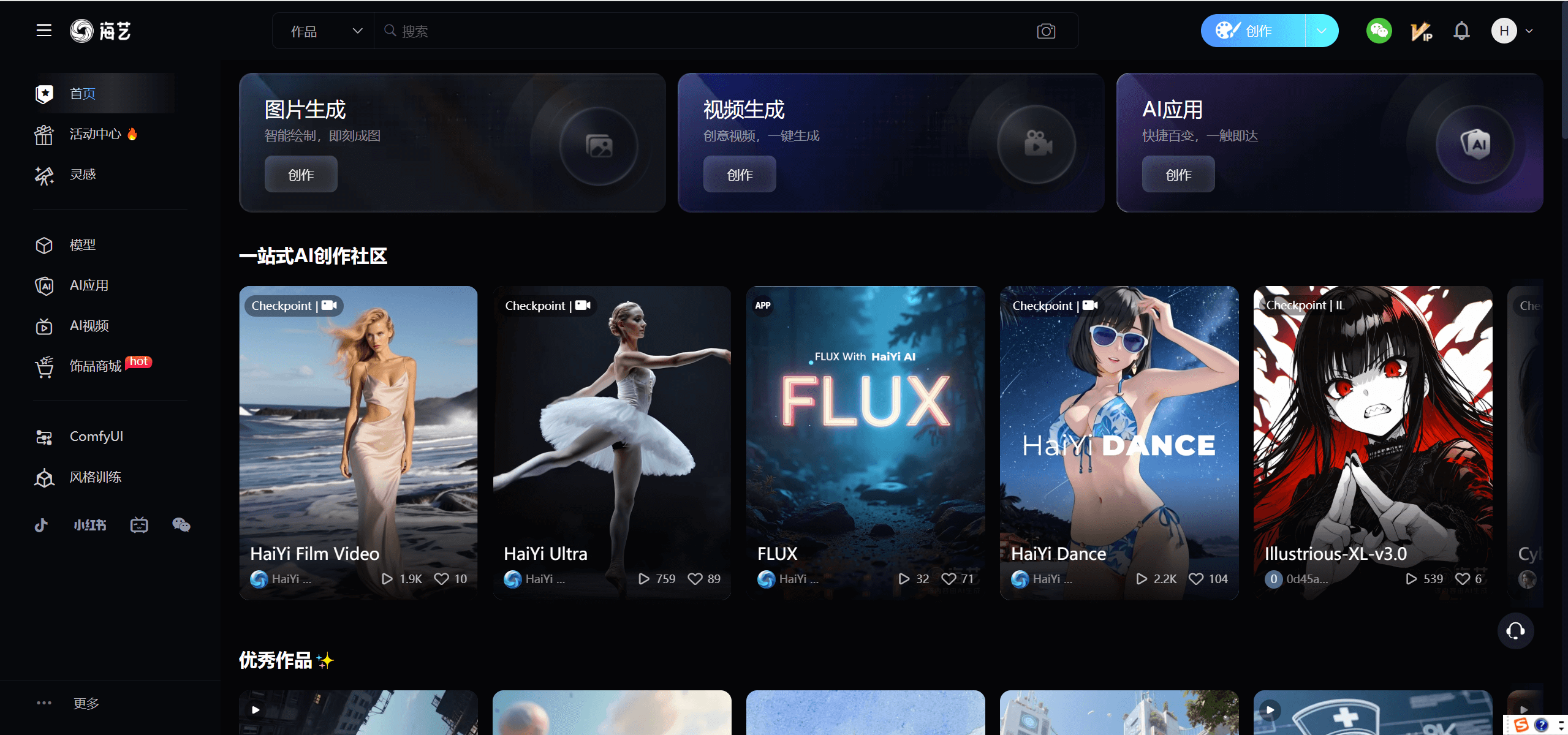Click play count icon on HaiYi Ultra
The width and height of the screenshot is (1568, 735).
[643, 579]
